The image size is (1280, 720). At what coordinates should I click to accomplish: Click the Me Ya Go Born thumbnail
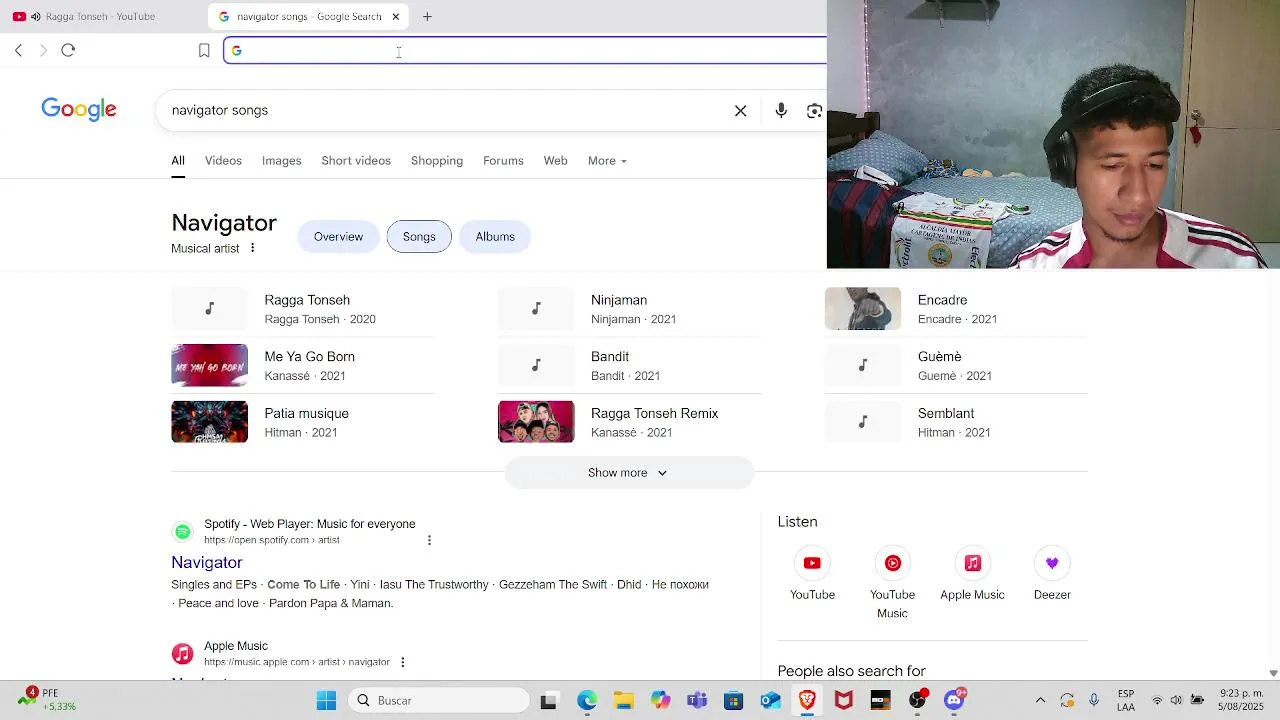[x=209, y=365]
